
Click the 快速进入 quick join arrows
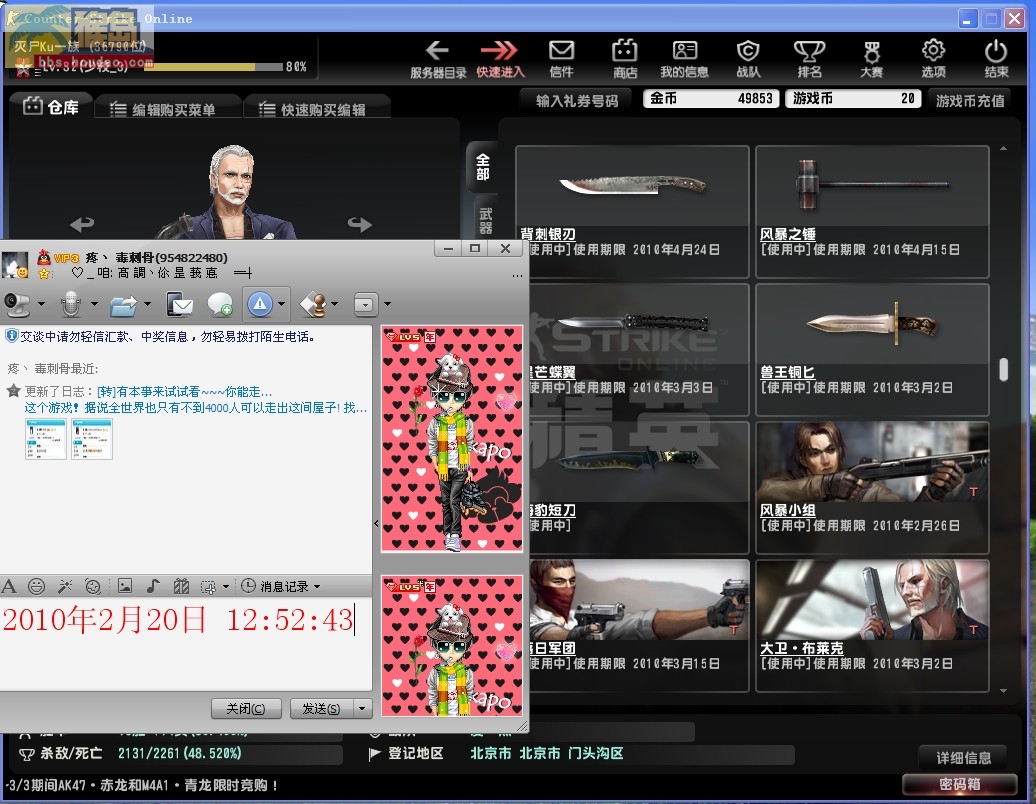point(500,58)
